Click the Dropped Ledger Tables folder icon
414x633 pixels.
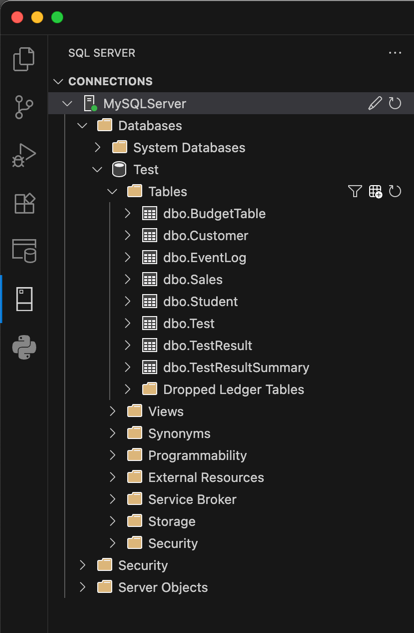point(149,389)
